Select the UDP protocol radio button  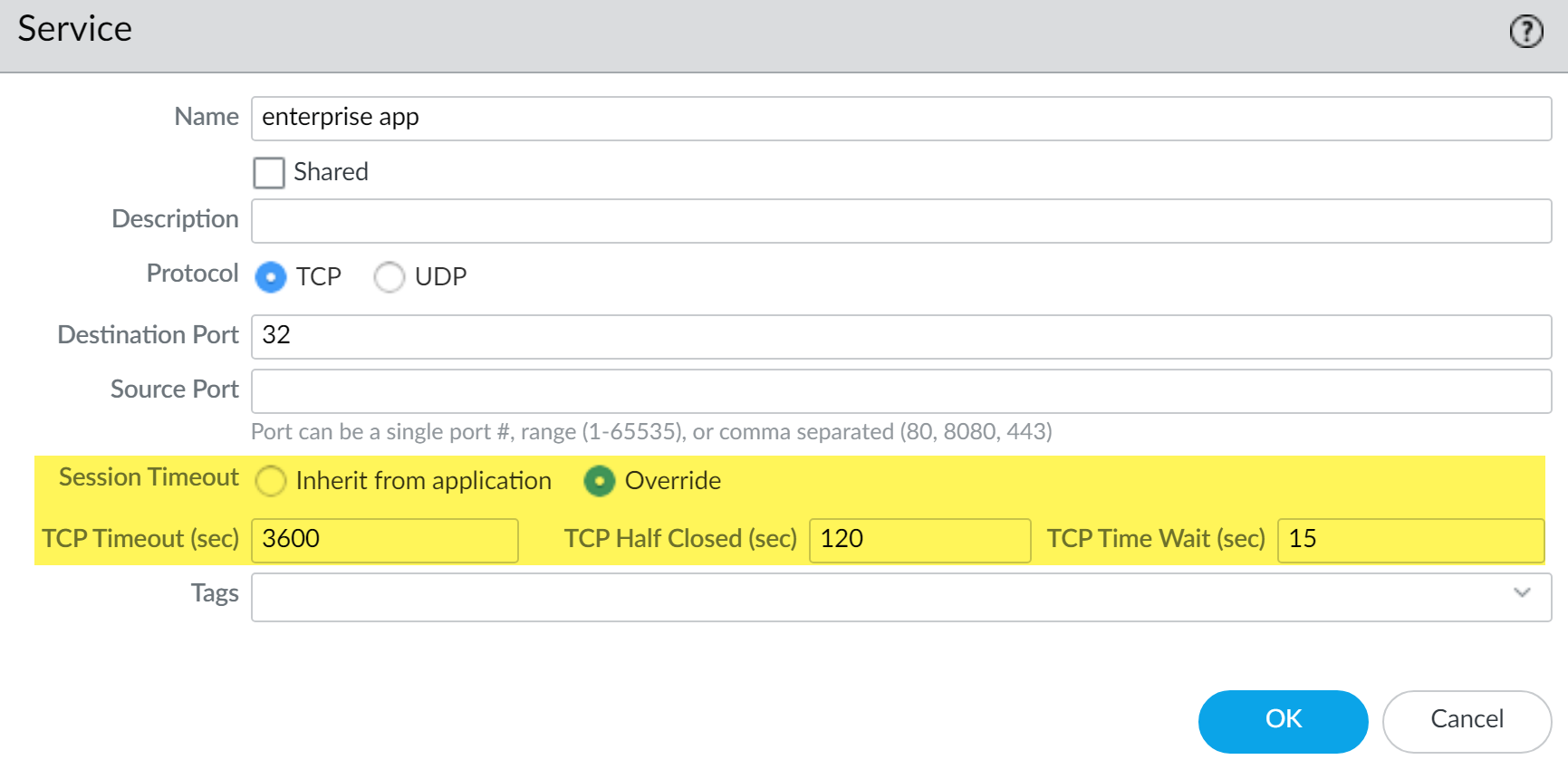(x=390, y=276)
